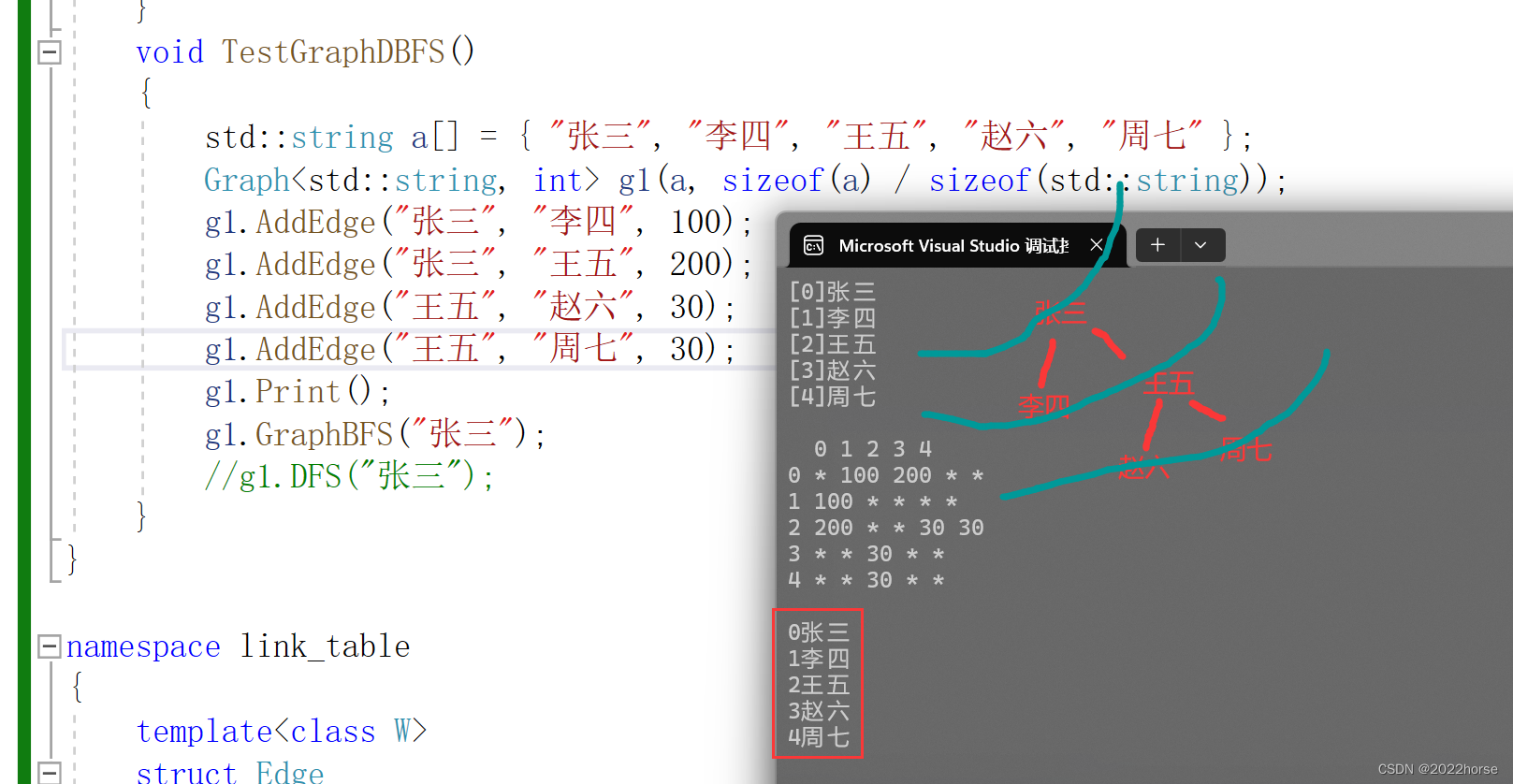The height and width of the screenshot is (784, 1513).
Task: Click console output '[2]王五'
Action: coord(833,345)
